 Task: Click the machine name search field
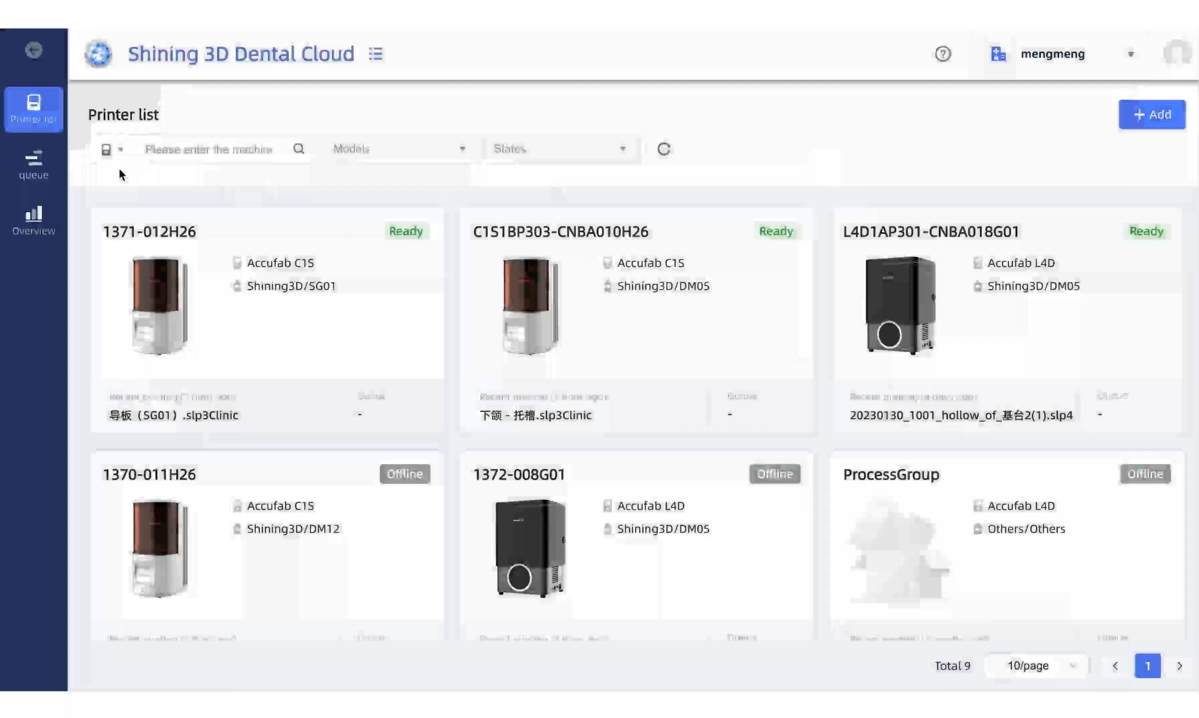click(x=210, y=149)
